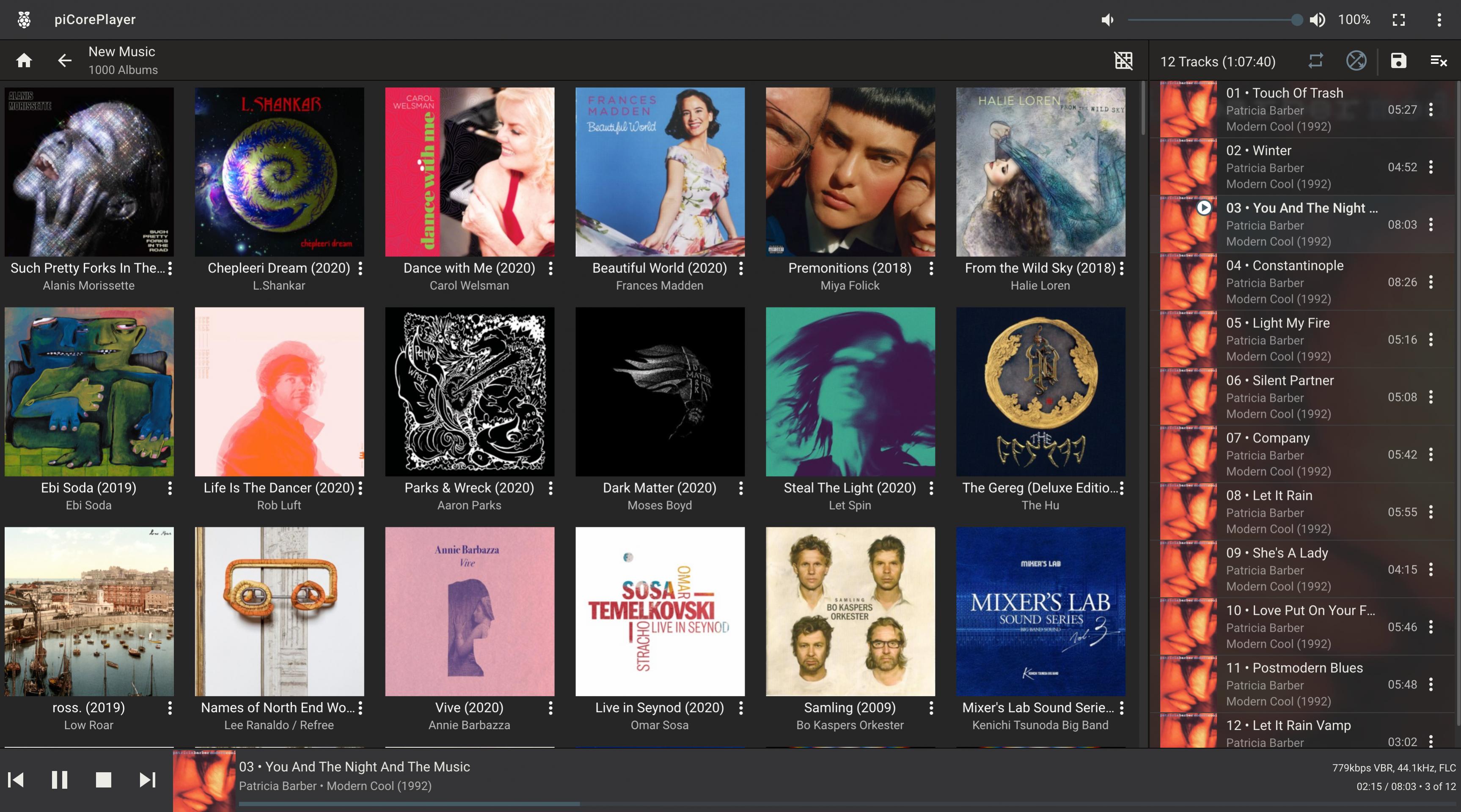Open the main three-dot menu

pos(1439,20)
